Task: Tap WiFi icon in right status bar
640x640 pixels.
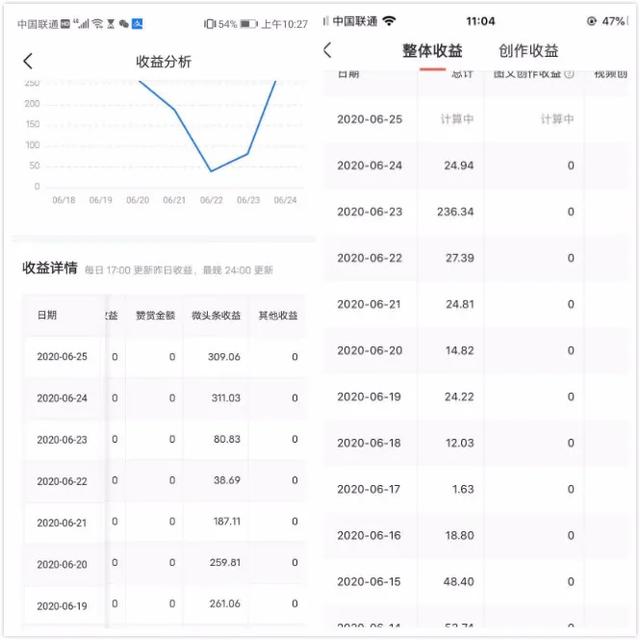Action: [389, 21]
